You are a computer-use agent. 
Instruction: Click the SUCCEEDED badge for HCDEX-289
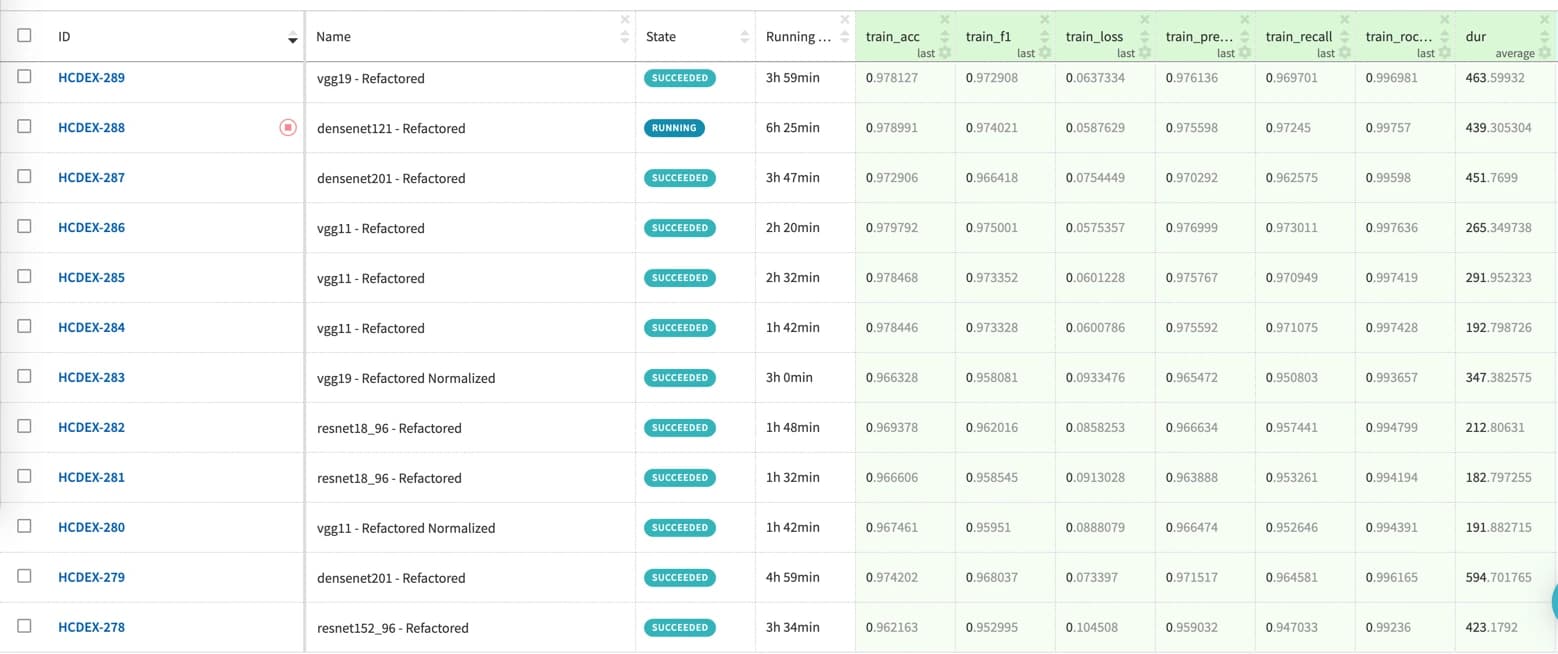coord(680,78)
